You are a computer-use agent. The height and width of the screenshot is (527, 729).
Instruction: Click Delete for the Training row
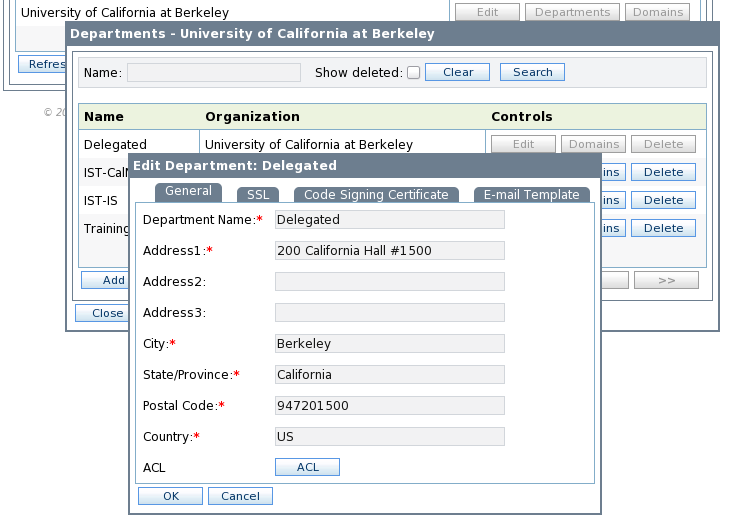[x=663, y=228]
